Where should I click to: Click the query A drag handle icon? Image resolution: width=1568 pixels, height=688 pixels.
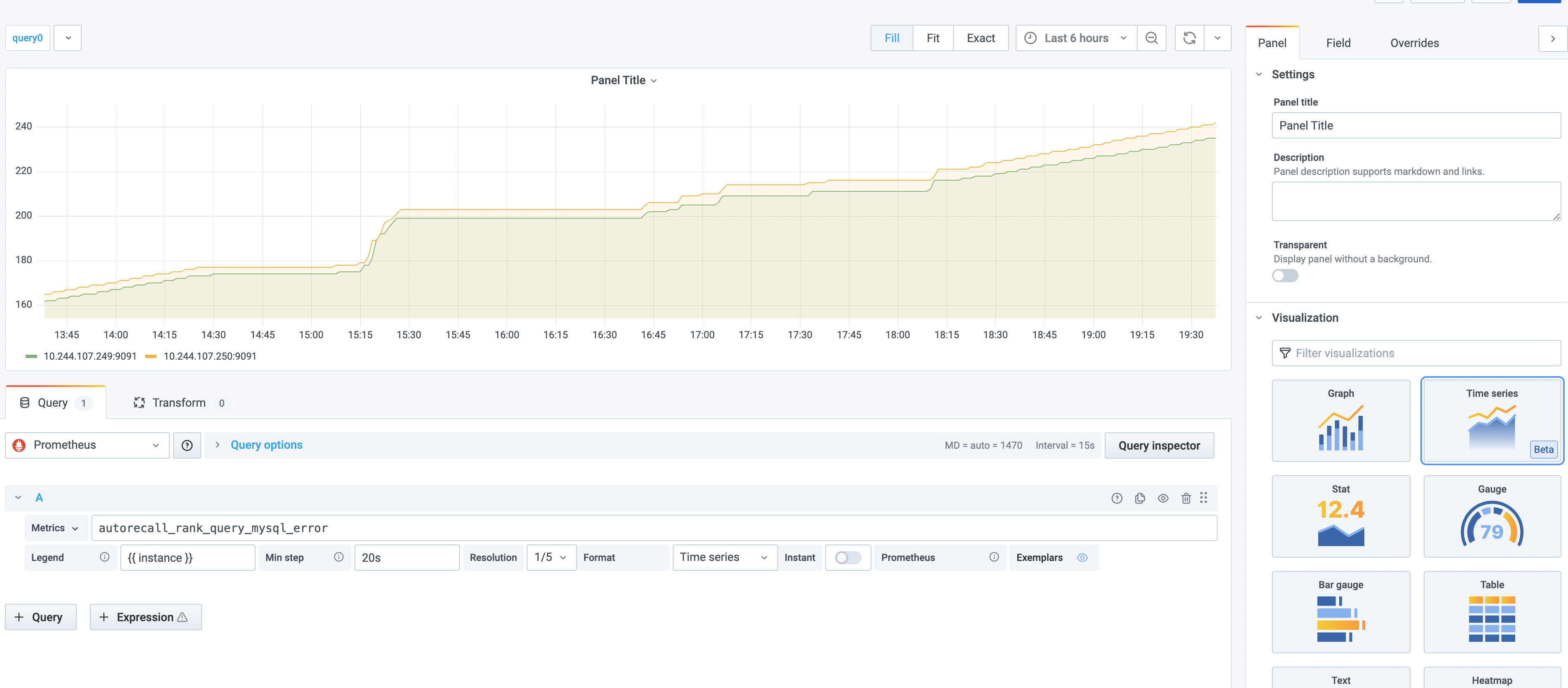(x=1203, y=498)
